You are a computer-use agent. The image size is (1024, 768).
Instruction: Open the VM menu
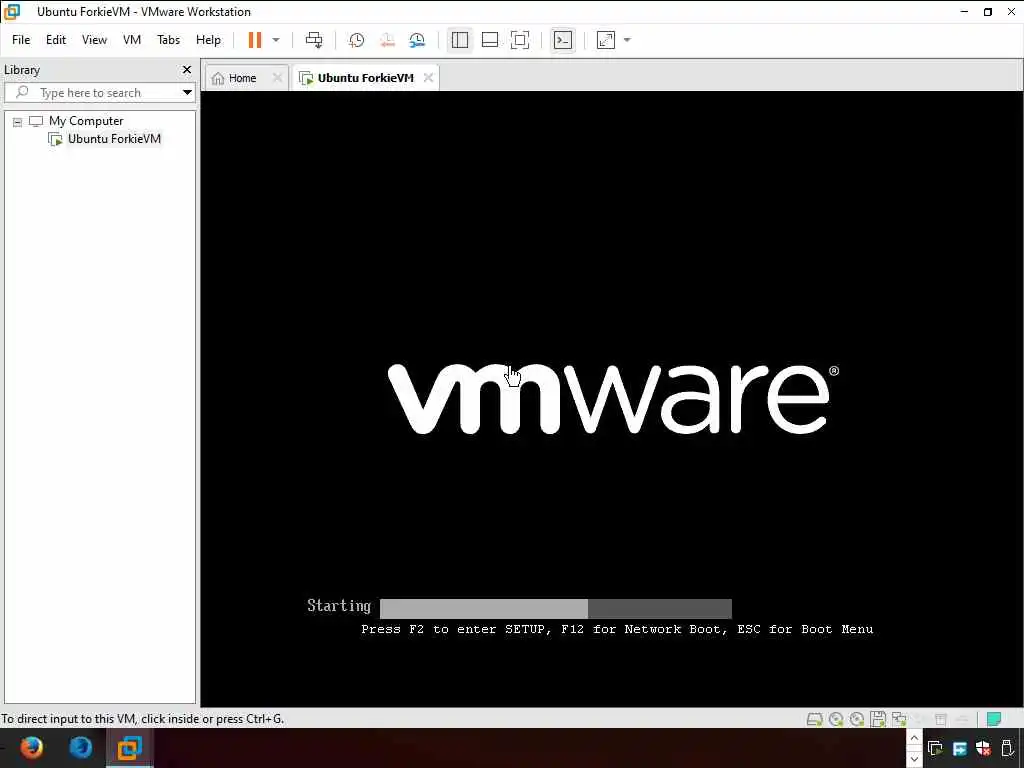[132, 40]
